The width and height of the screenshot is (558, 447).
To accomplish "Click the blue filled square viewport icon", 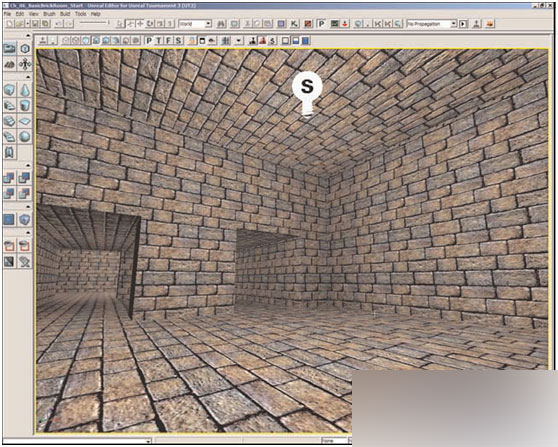I will (305, 41).
